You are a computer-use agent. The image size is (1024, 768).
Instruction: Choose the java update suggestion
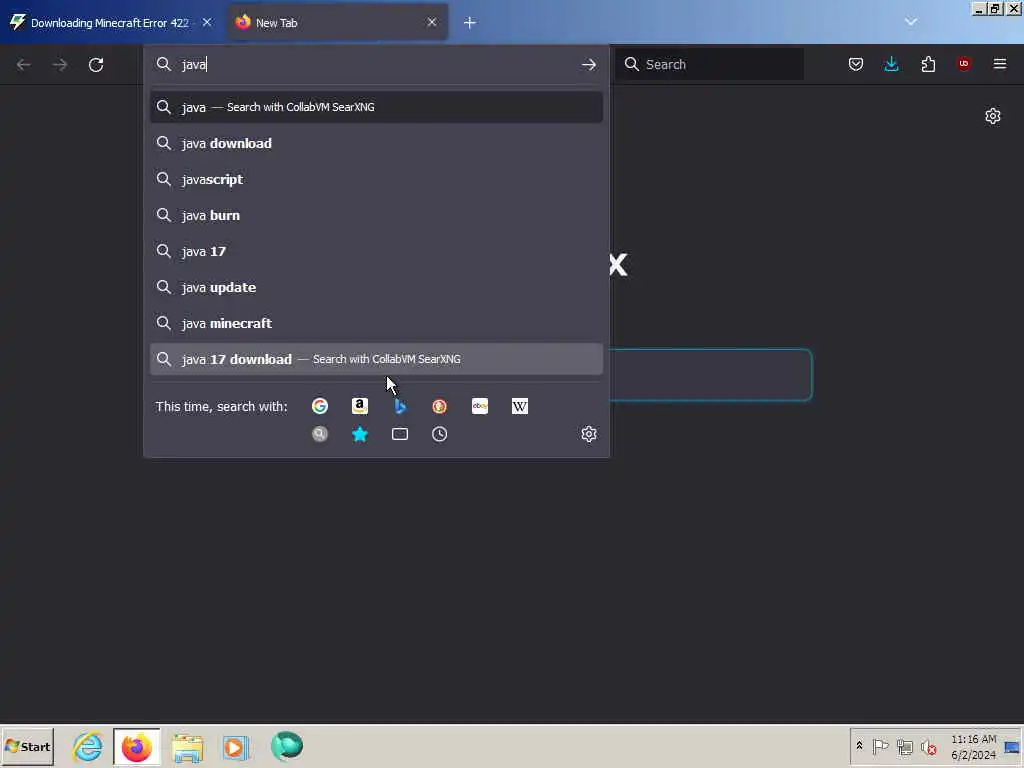click(376, 287)
